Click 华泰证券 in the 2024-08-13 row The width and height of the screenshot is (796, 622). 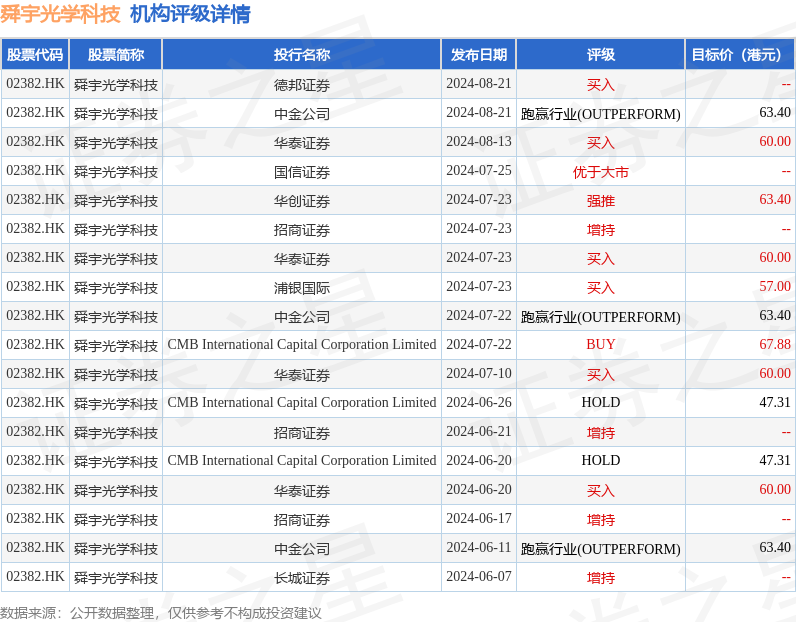tap(302, 143)
